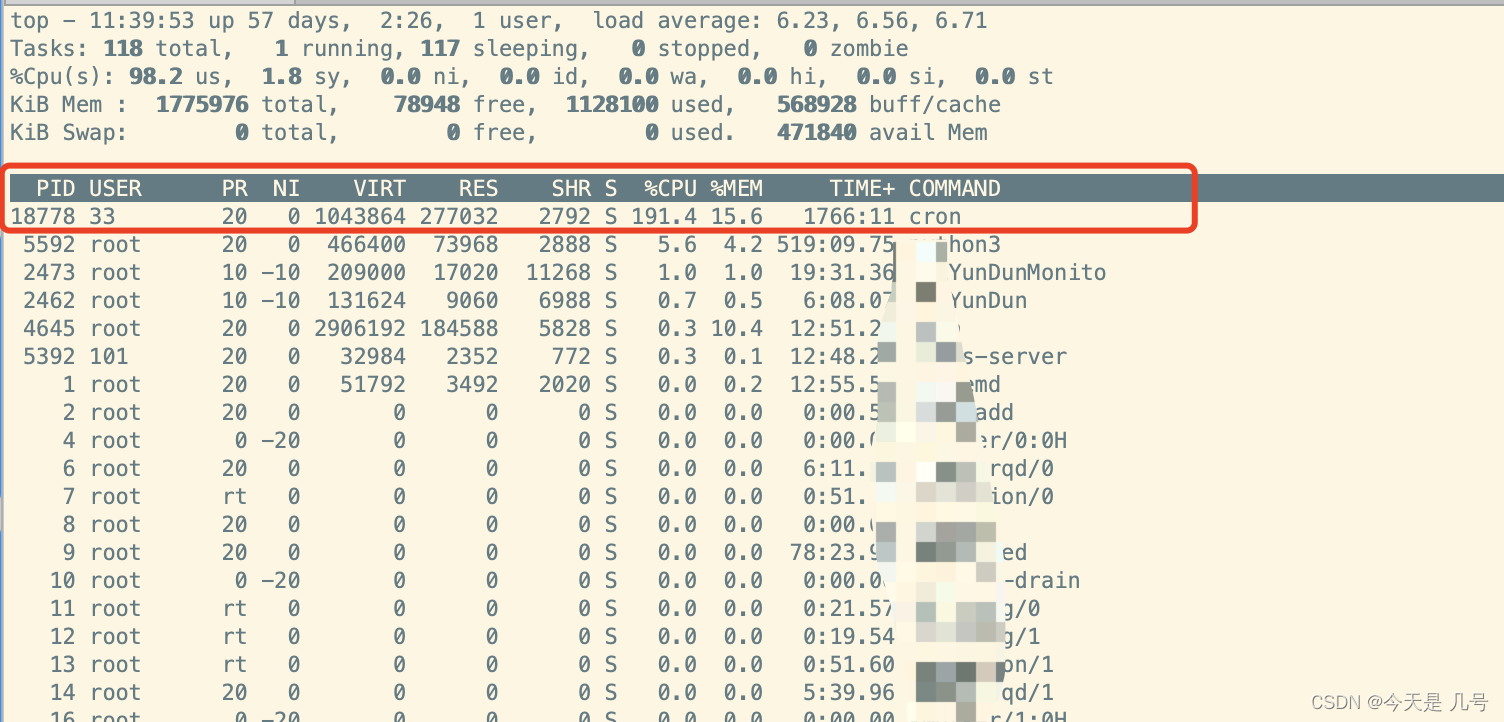Click the RES column header

coord(478,188)
